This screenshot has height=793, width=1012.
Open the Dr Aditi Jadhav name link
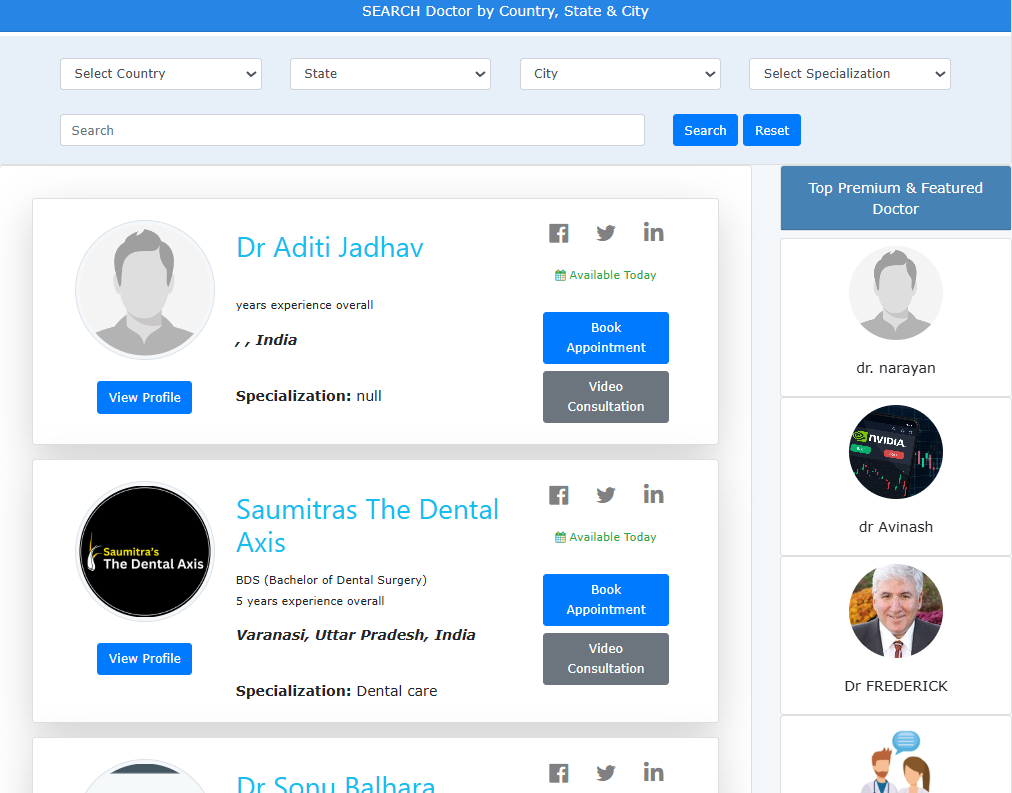[x=330, y=248]
